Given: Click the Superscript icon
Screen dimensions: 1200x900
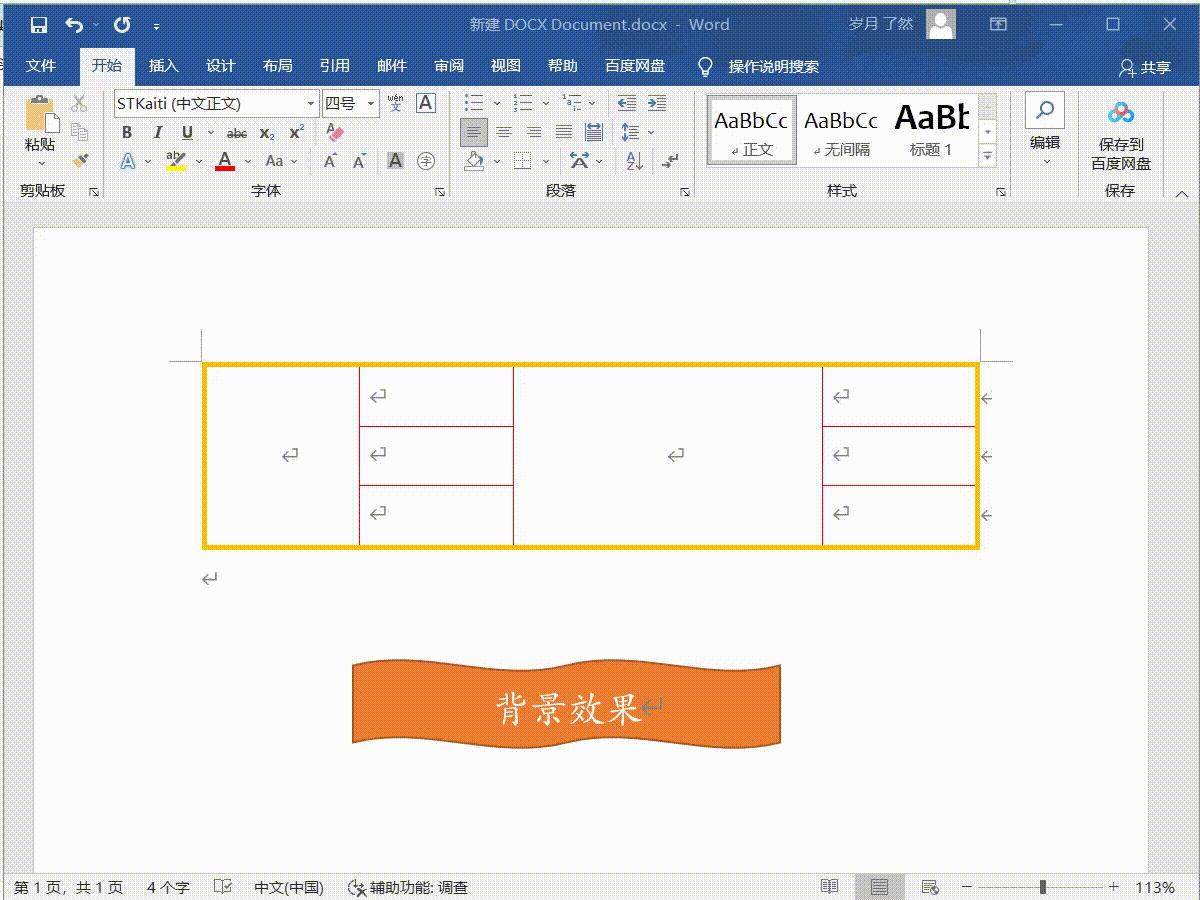Looking at the screenshot, I should 296,130.
